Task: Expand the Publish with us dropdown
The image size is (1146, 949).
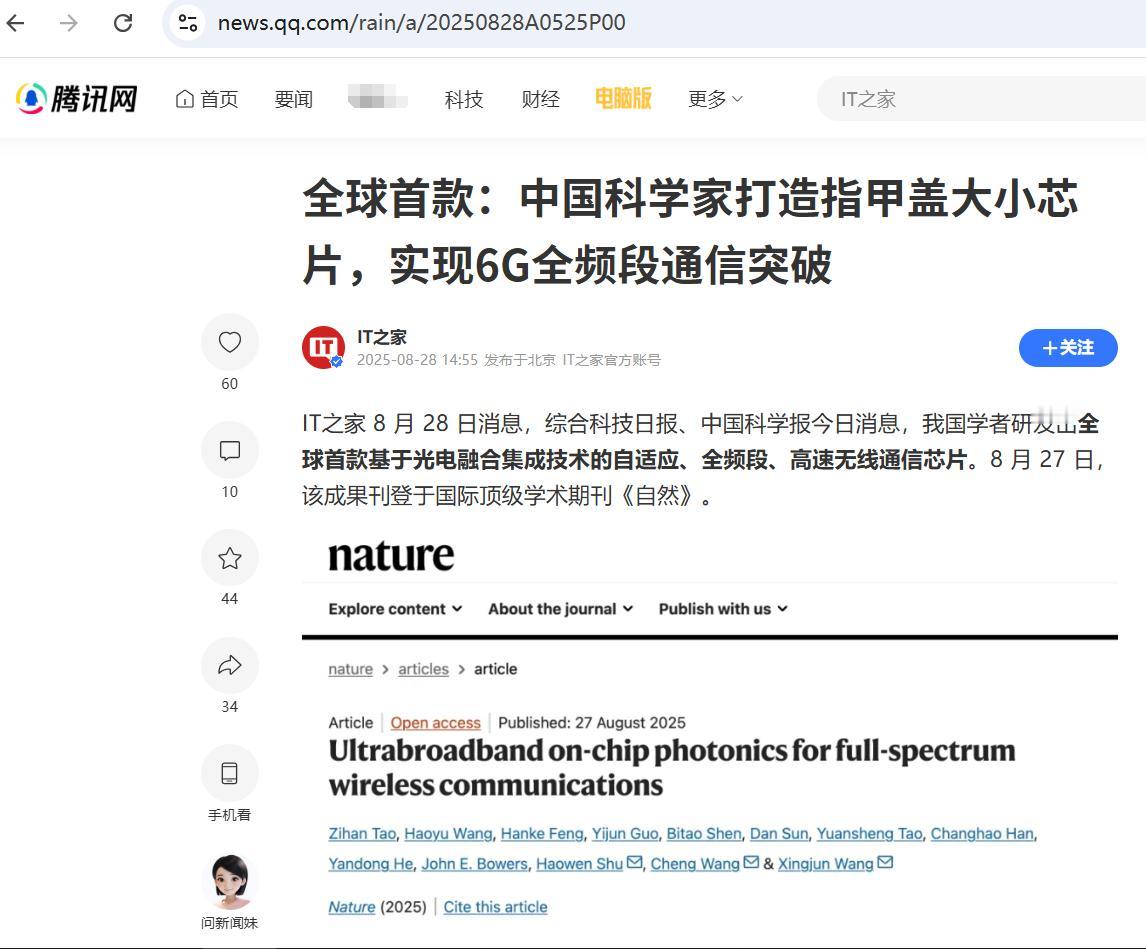Action: 723,609
